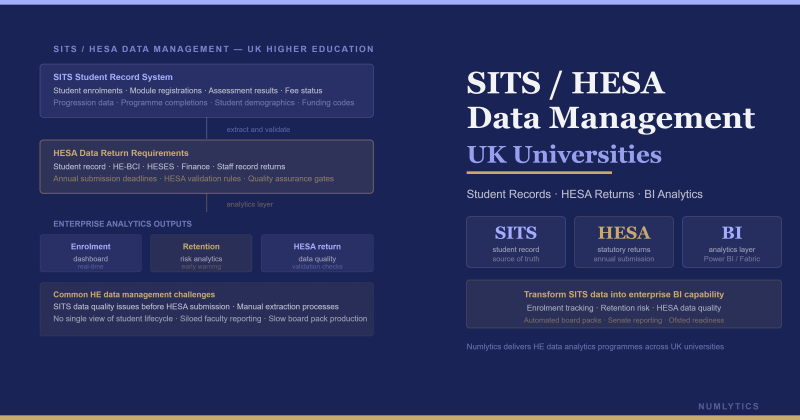This screenshot has width=800, height=420.
Task: Click the SITS student record card
Action: pos(516,242)
